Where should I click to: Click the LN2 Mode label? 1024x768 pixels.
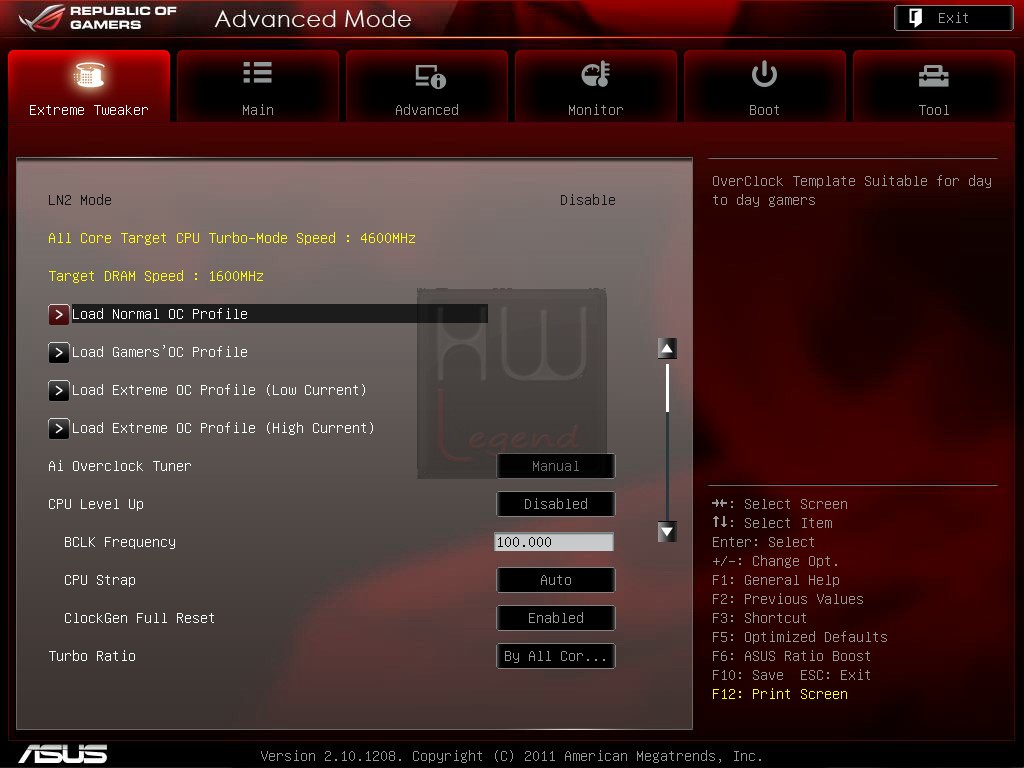pos(80,200)
